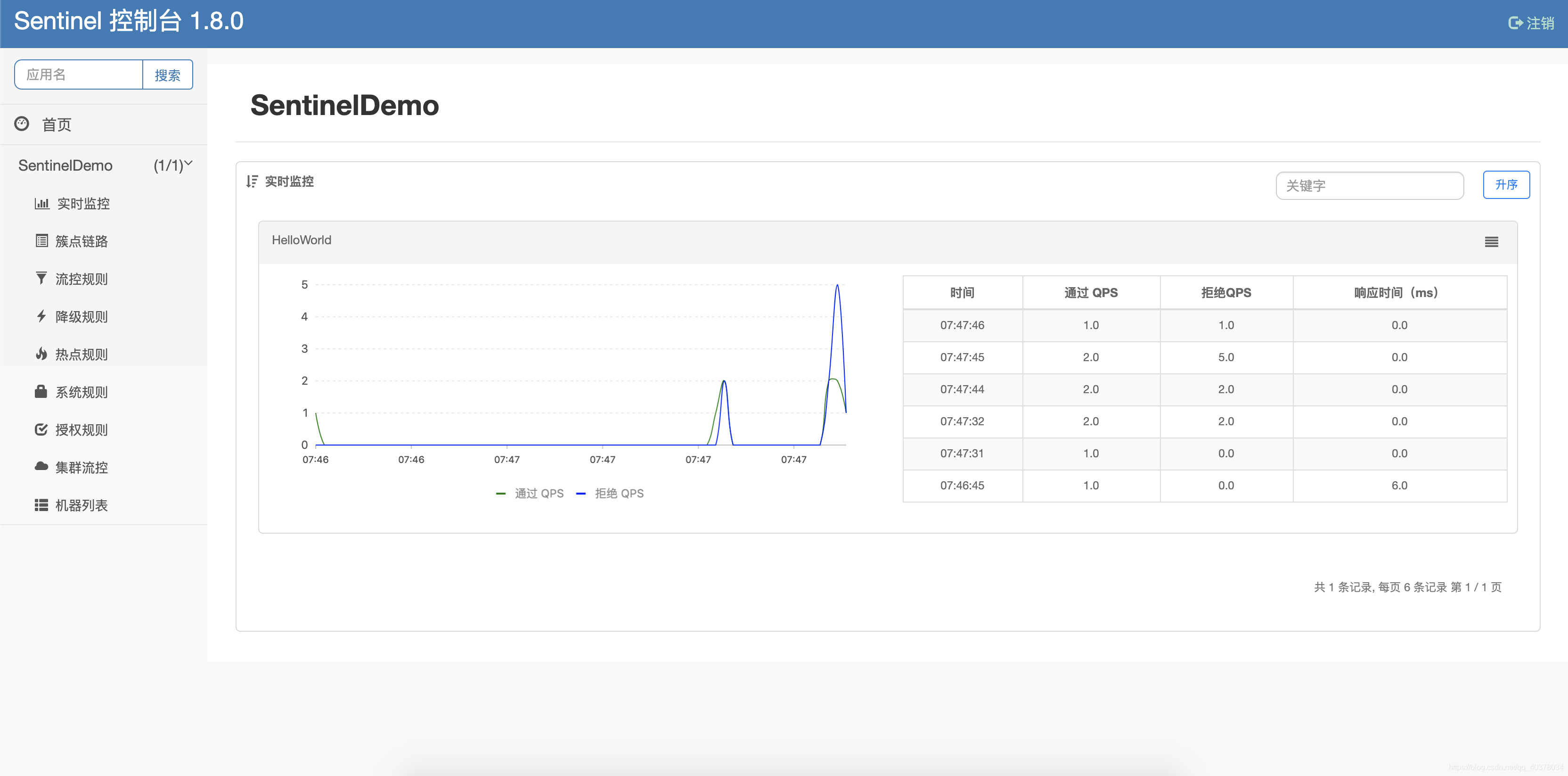Image resolution: width=1568 pixels, height=776 pixels.
Task: Select the 07:47:32 time cell
Action: (963, 421)
